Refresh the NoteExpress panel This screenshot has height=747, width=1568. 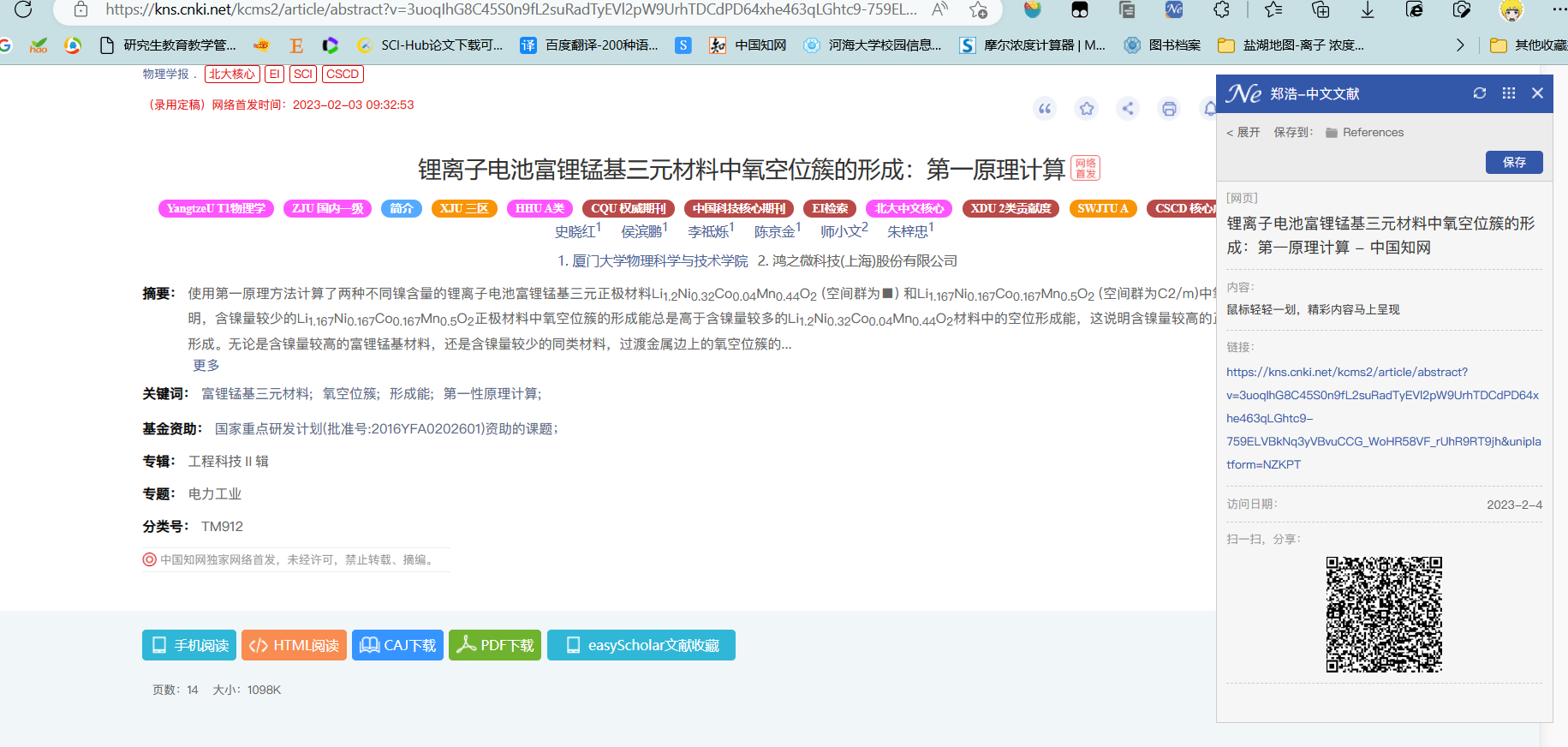(1479, 93)
